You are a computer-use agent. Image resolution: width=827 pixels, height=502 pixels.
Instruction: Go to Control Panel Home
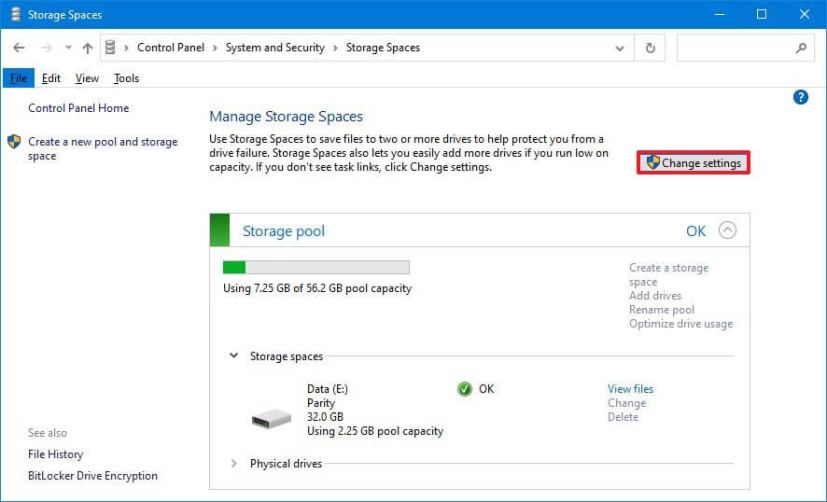(79, 108)
